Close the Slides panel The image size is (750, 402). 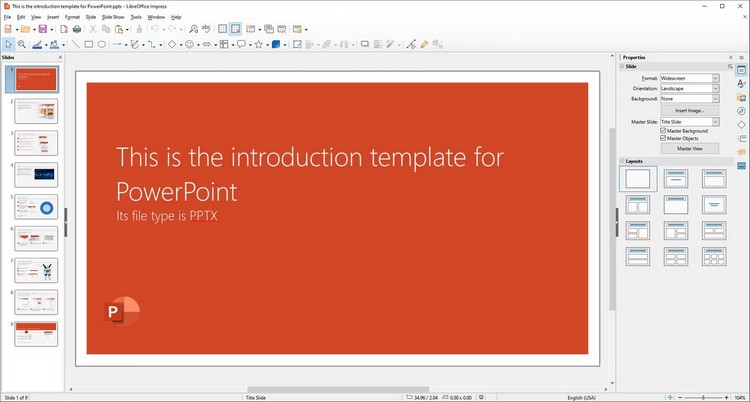tap(60, 57)
